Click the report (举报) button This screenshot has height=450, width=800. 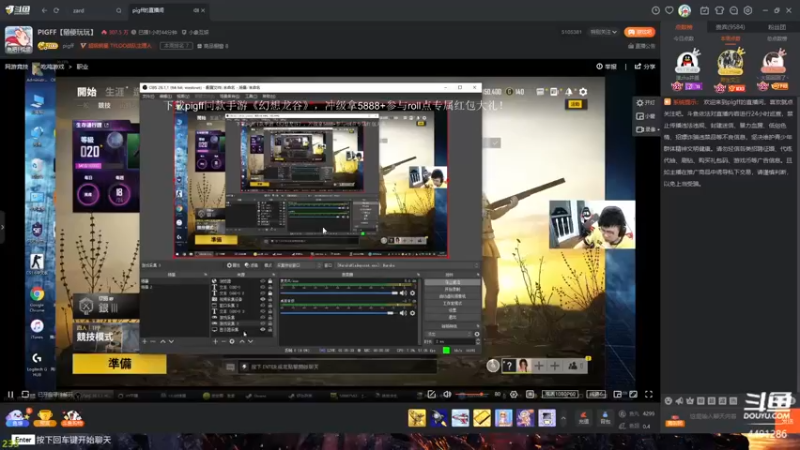pyautogui.click(x=607, y=67)
